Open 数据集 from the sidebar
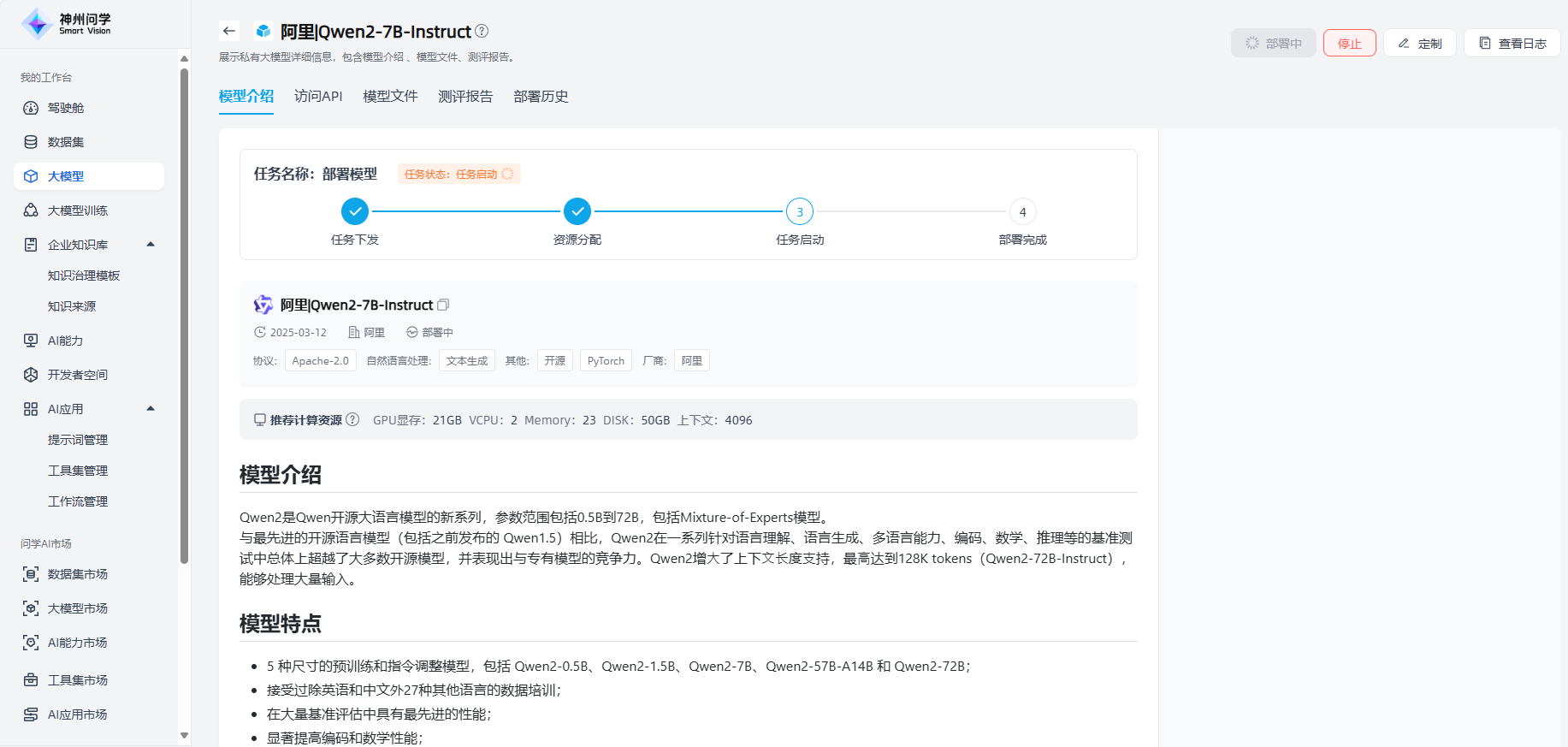 click(x=66, y=142)
